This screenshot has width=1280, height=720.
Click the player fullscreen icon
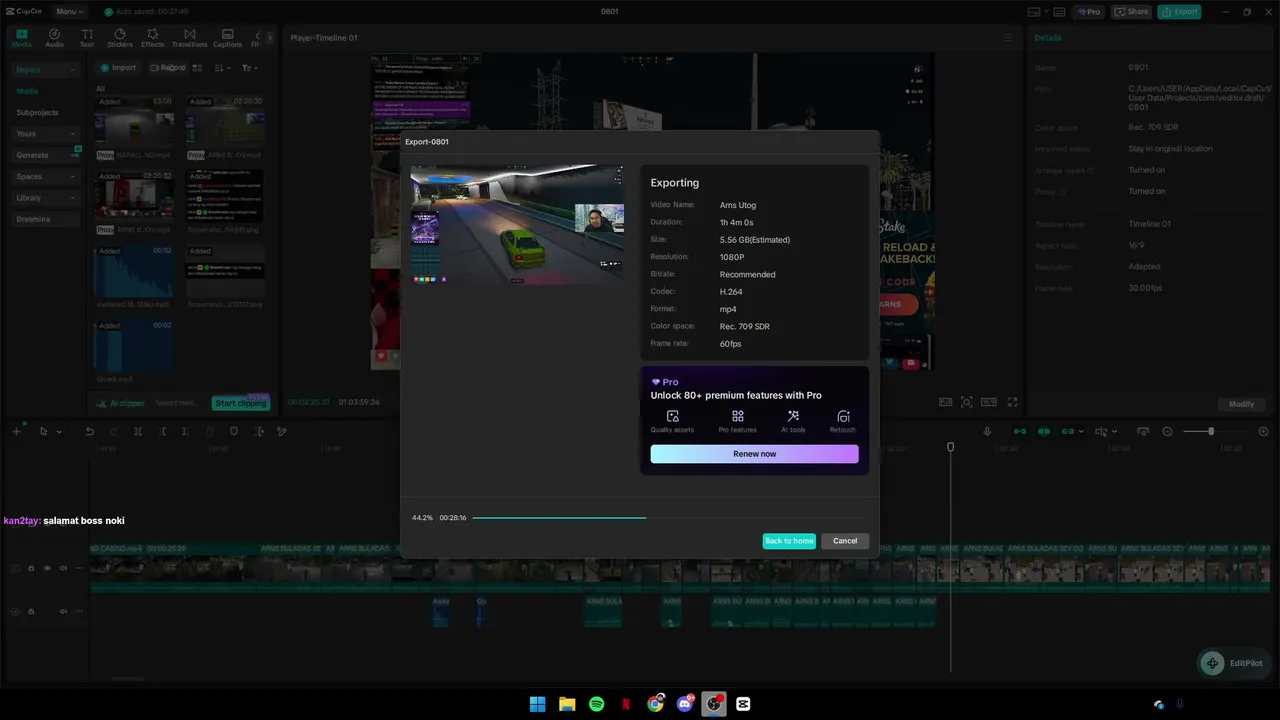pyautogui.click(x=1012, y=402)
